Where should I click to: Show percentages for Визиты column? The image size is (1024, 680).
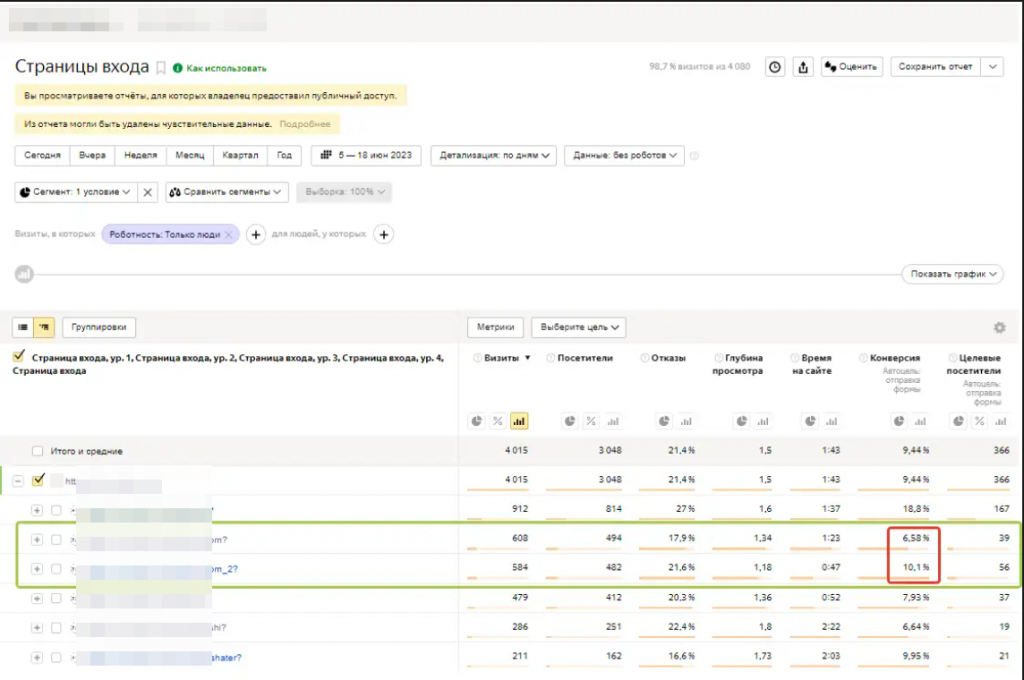pos(498,421)
